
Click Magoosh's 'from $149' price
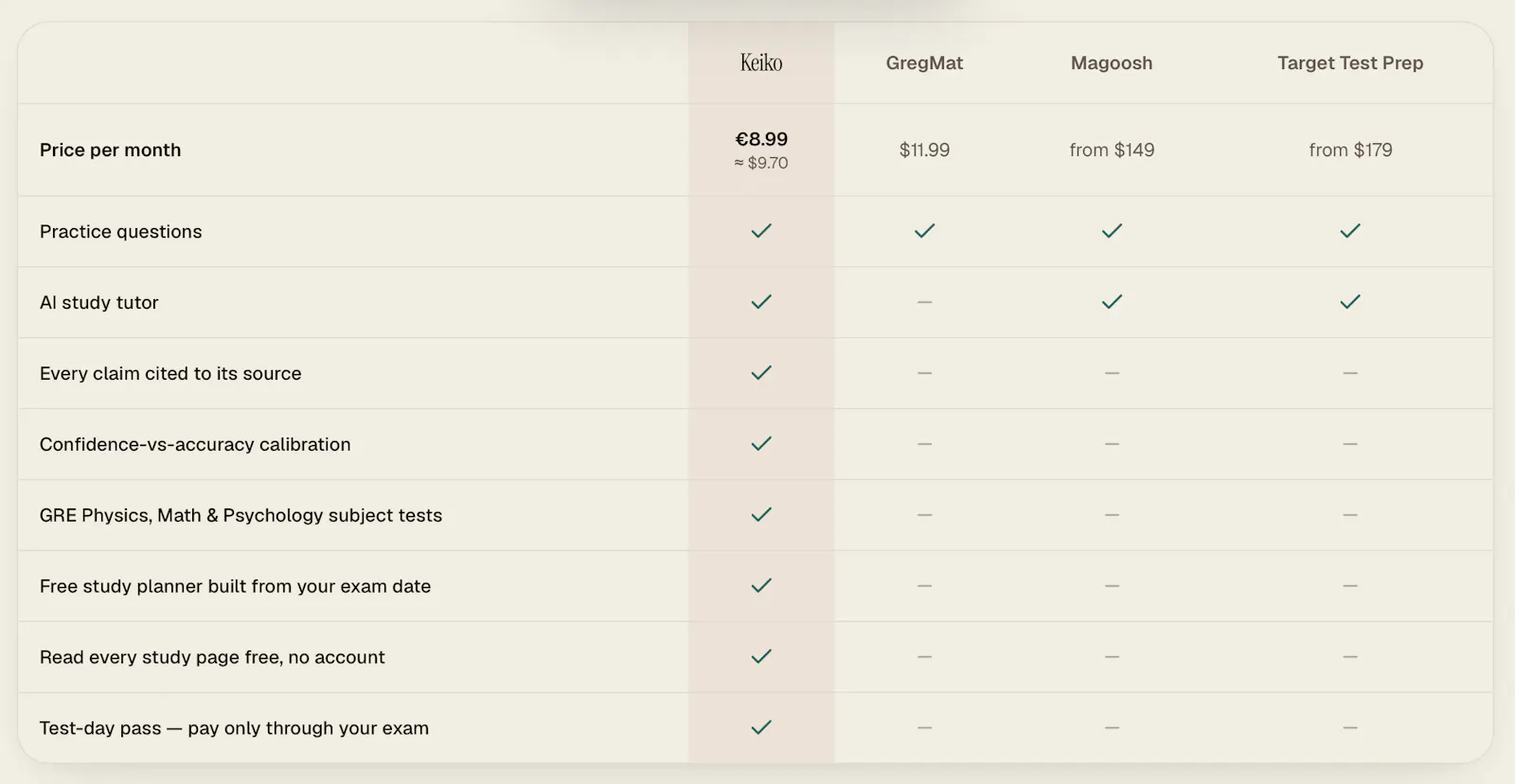[x=1112, y=150]
